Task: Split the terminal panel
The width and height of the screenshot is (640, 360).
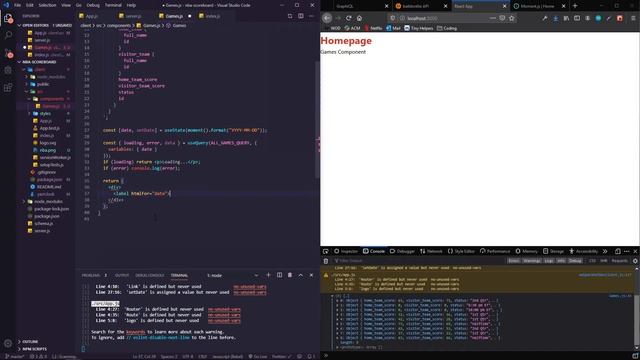Action: 279,275
